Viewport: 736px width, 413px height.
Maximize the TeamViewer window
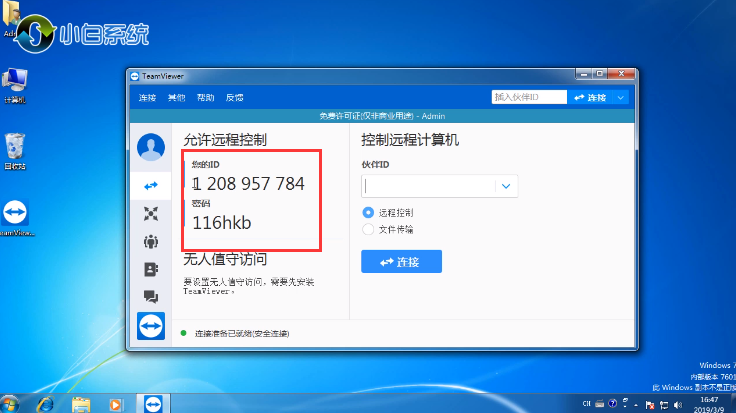599,74
